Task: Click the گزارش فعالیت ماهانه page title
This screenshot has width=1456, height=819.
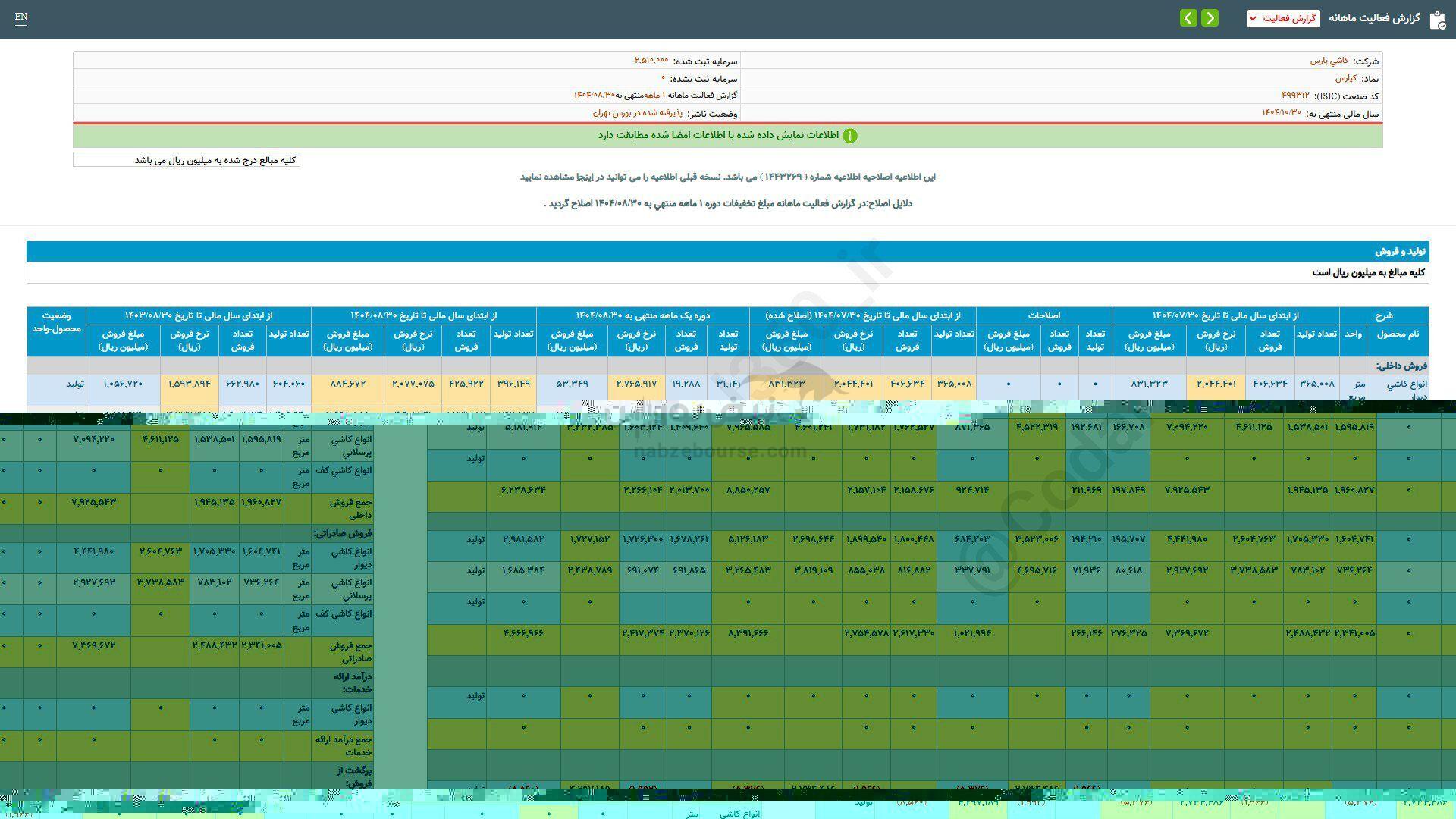Action: tap(1373, 18)
